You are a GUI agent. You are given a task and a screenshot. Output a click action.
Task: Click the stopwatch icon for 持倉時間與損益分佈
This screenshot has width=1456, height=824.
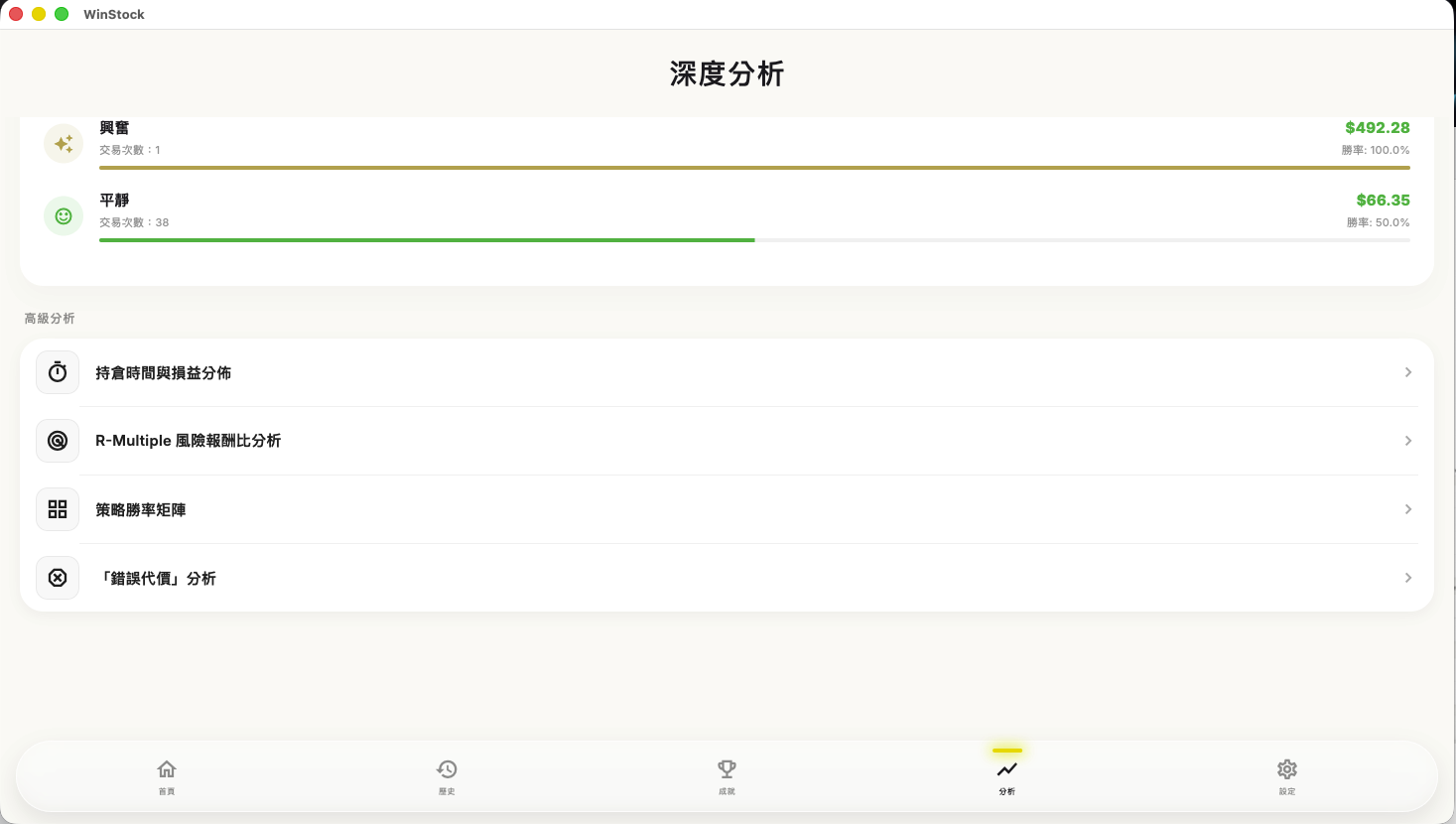pyautogui.click(x=58, y=372)
